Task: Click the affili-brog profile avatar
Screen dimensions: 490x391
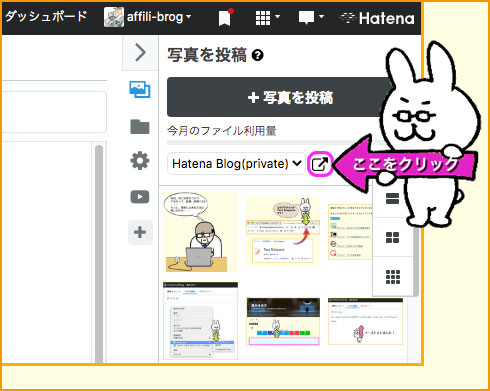Action: pos(114,17)
